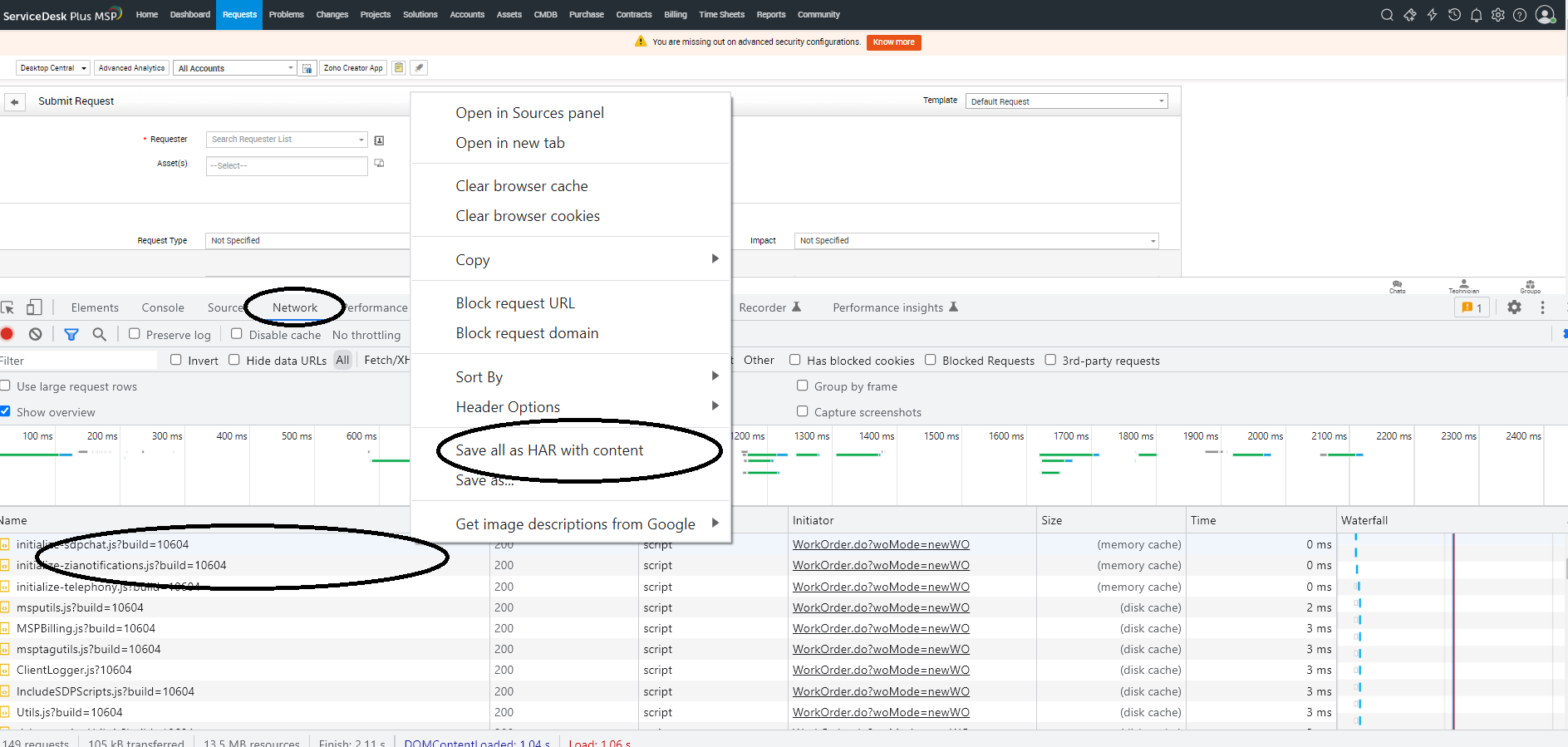Open WorkOrder.do link for msputils.js row
This screenshot has height=747, width=1568.
(881, 607)
